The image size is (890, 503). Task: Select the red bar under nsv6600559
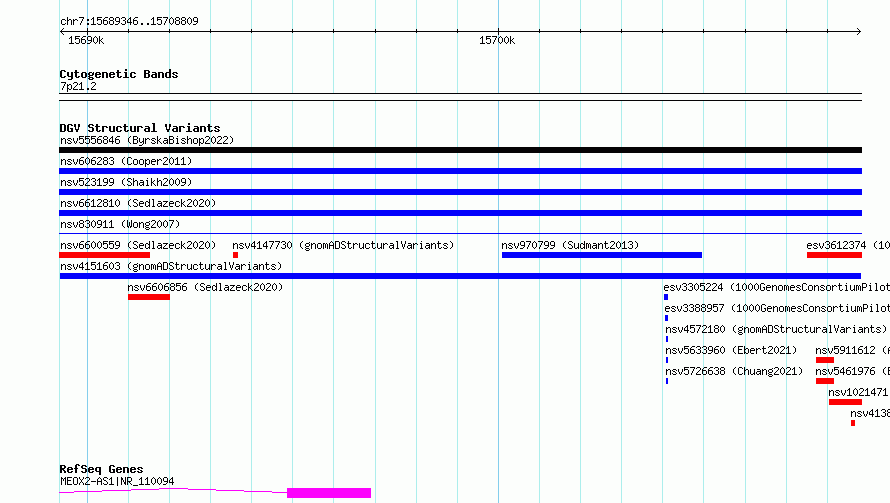click(104, 255)
